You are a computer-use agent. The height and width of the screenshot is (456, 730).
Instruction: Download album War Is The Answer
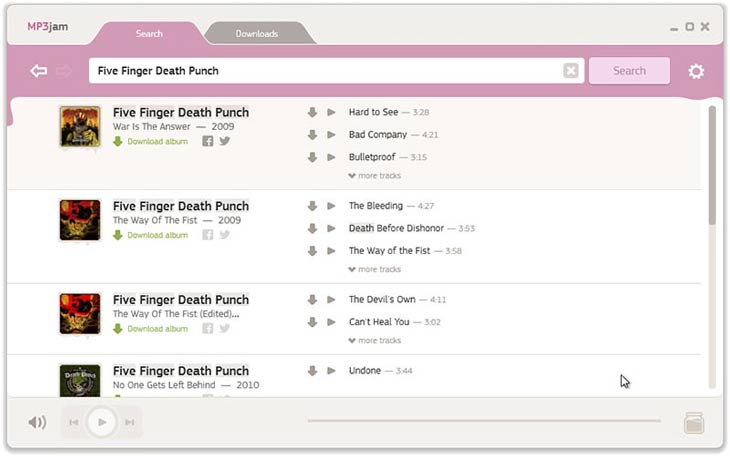157,142
